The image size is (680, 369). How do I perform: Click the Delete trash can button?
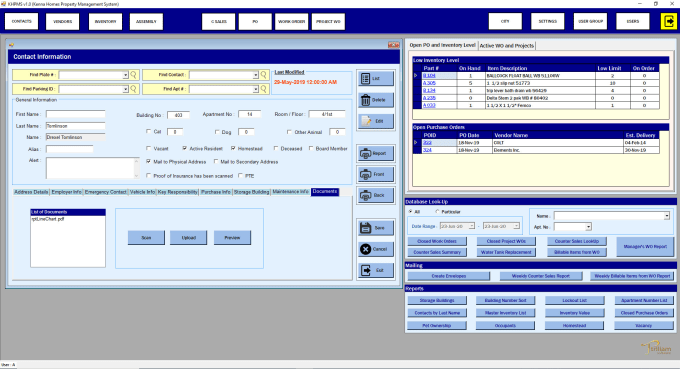pyautogui.click(x=376, y=100)
